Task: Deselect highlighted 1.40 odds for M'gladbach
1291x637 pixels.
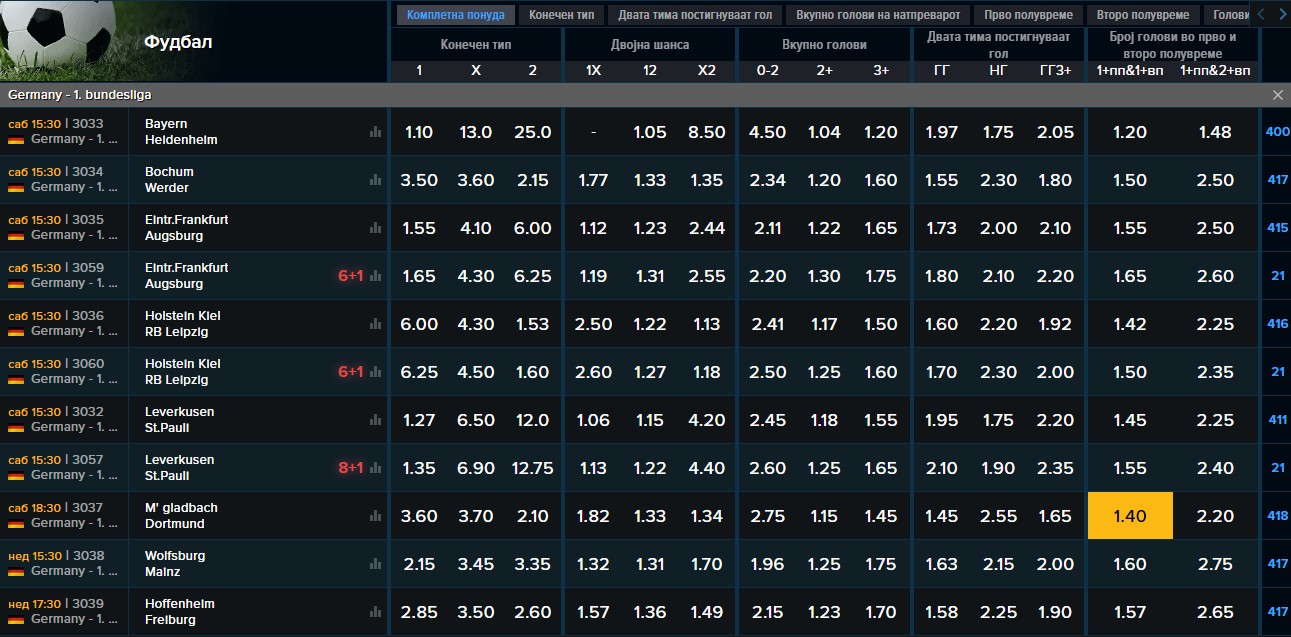Action: [1129, 516]
